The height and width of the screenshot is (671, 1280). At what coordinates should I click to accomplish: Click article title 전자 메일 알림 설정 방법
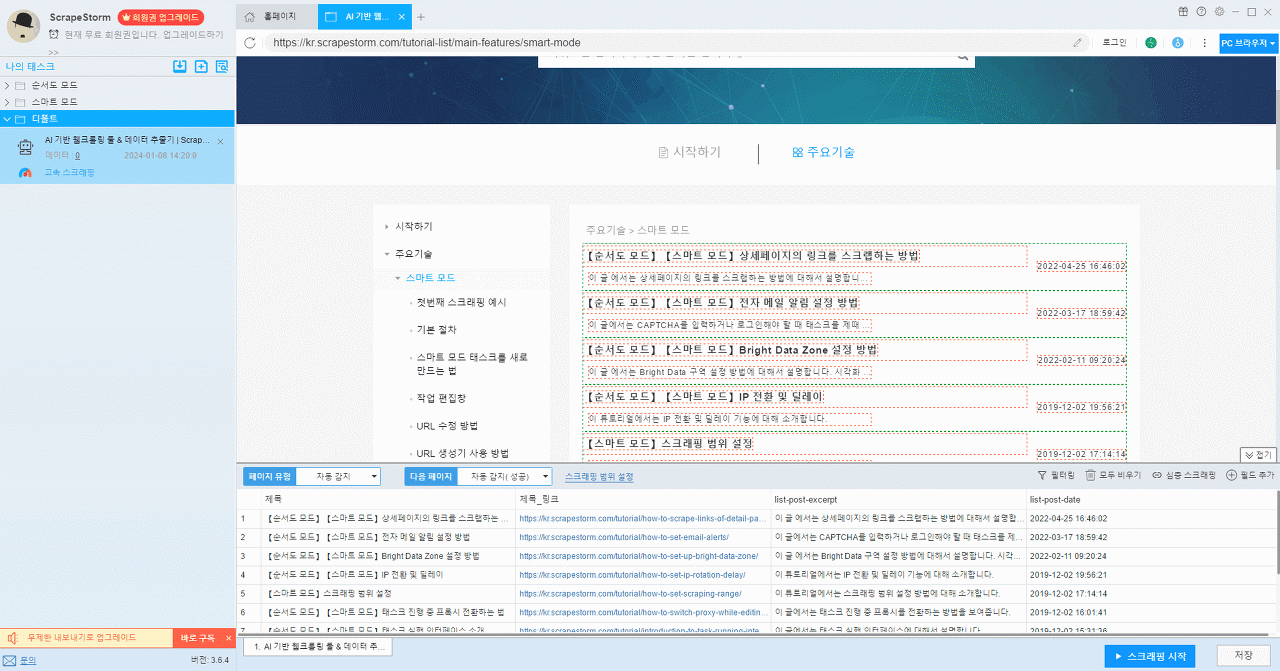tap(722, 303)
